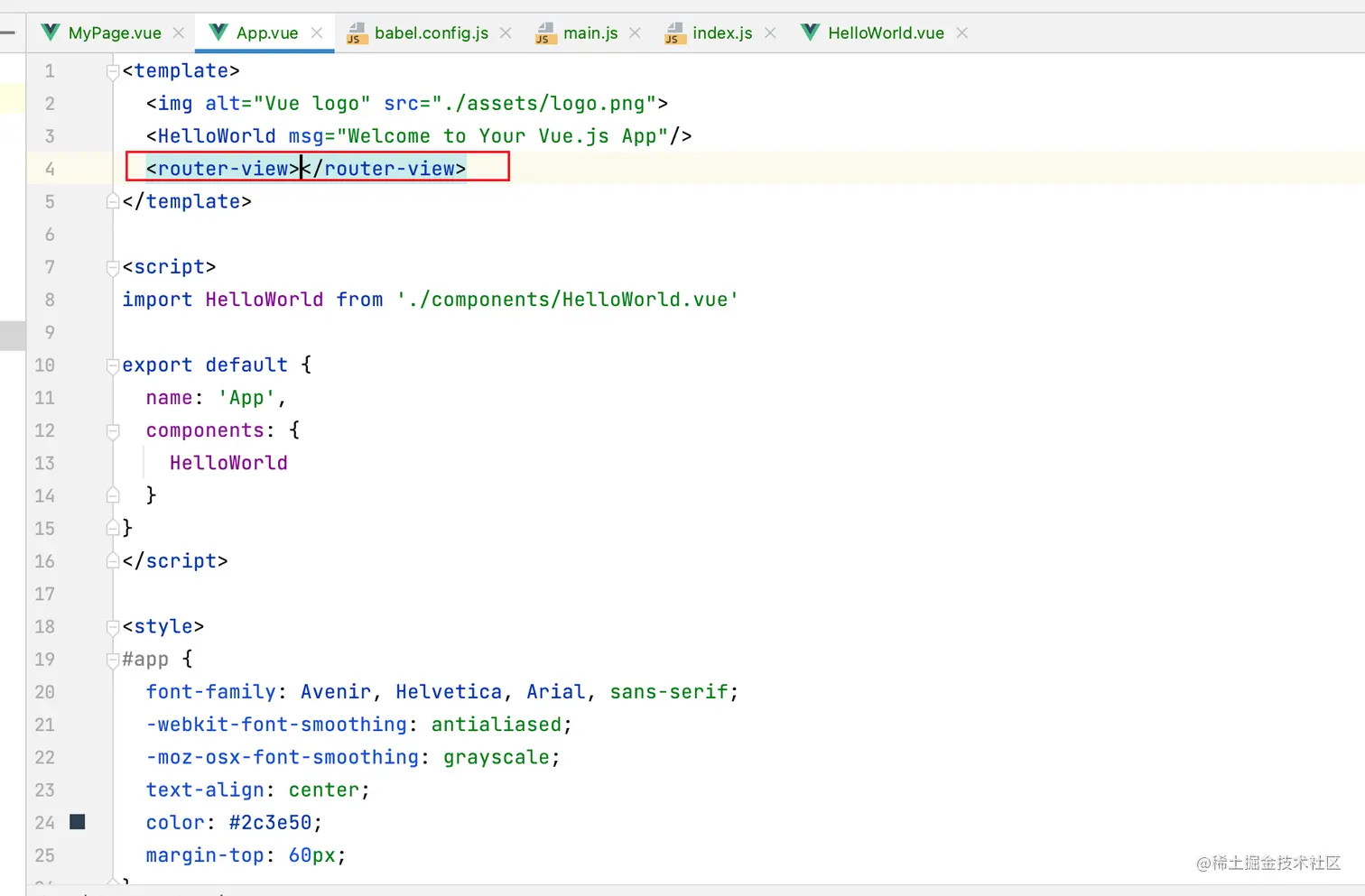Click the Vue icon on MyPage.vue tab
The width and height of the screenshot is (1365, 896).
[x=51, y=33]
